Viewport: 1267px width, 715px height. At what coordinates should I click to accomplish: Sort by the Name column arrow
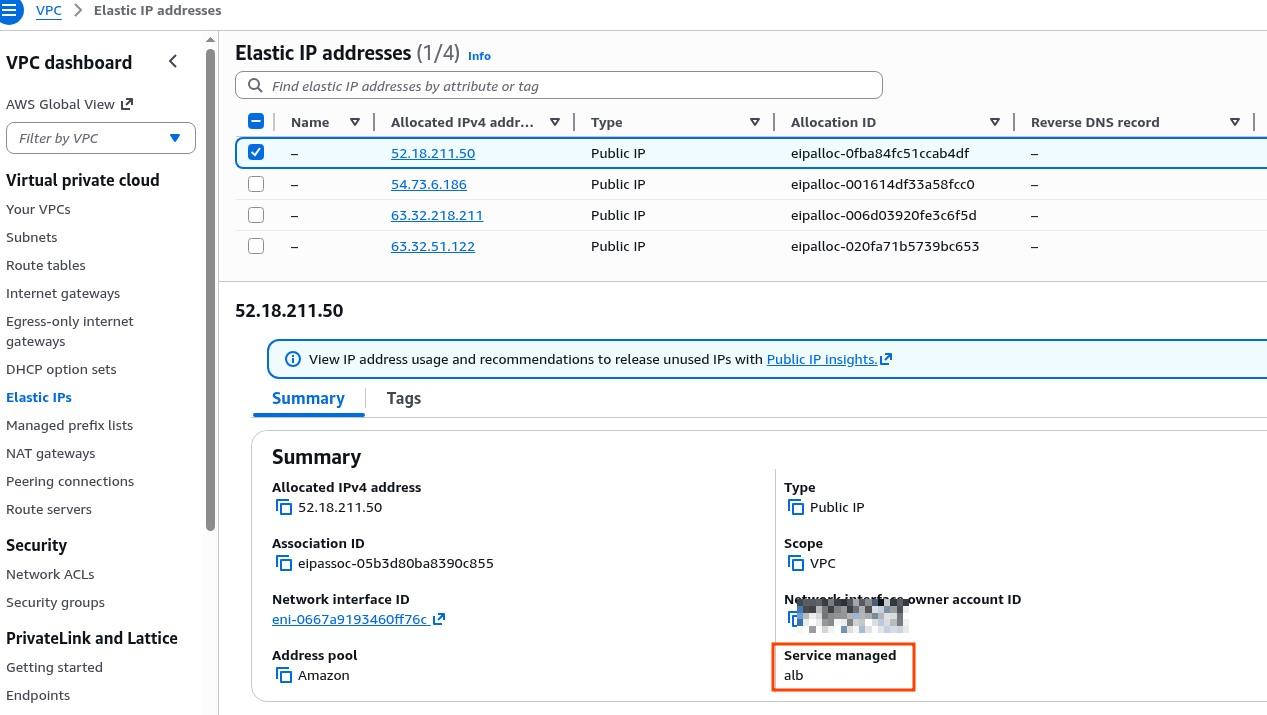click(355, 123)
